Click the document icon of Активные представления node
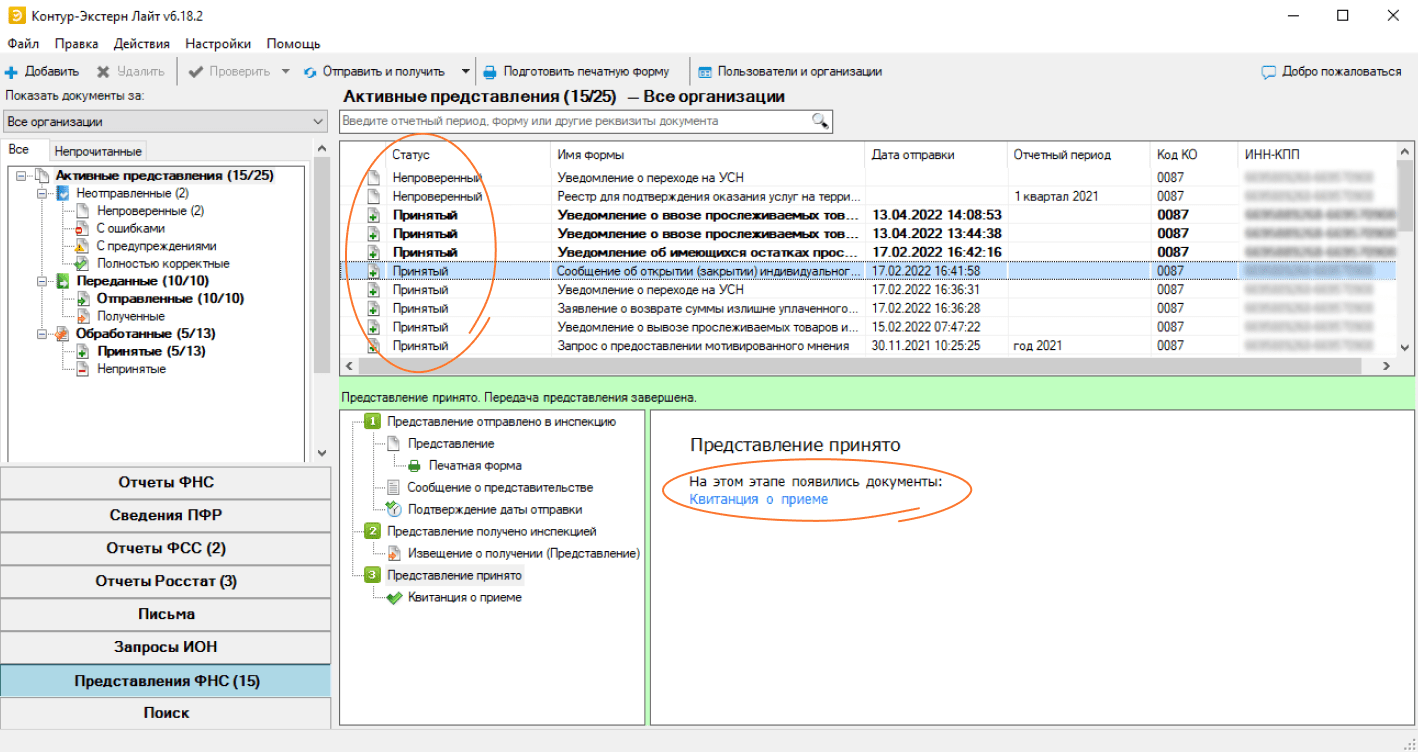The height and width of the screenshot is (752, 1418). (42, 176)
